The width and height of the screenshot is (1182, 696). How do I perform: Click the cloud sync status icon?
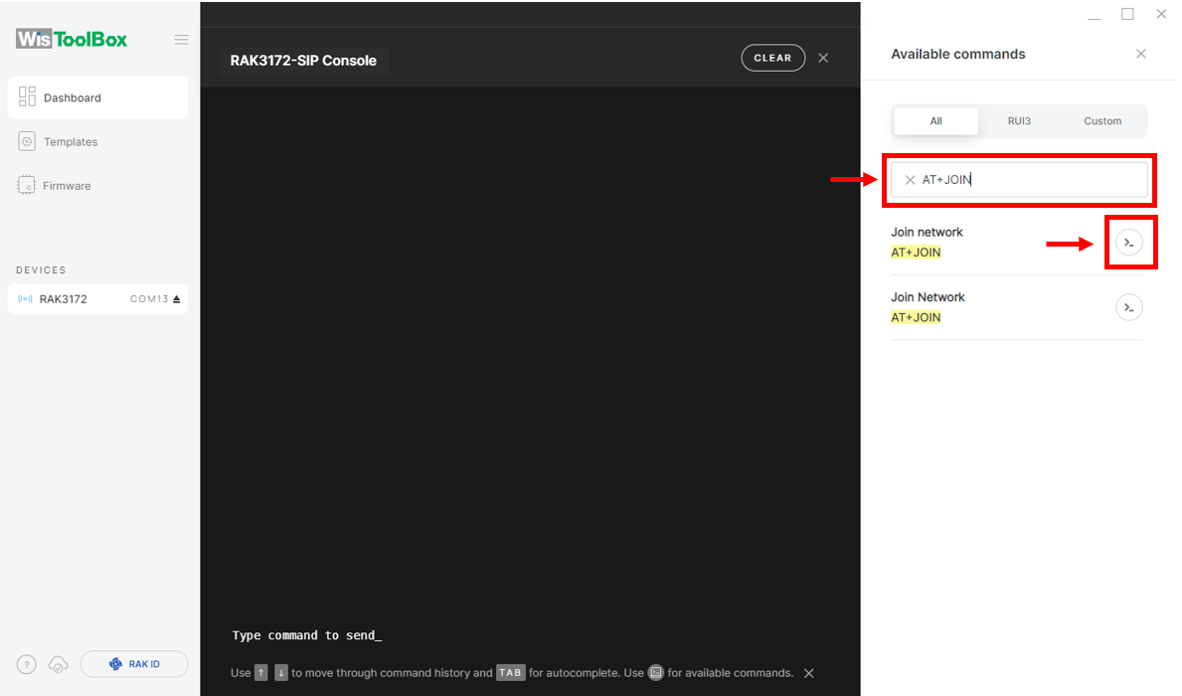pos(58,664)
